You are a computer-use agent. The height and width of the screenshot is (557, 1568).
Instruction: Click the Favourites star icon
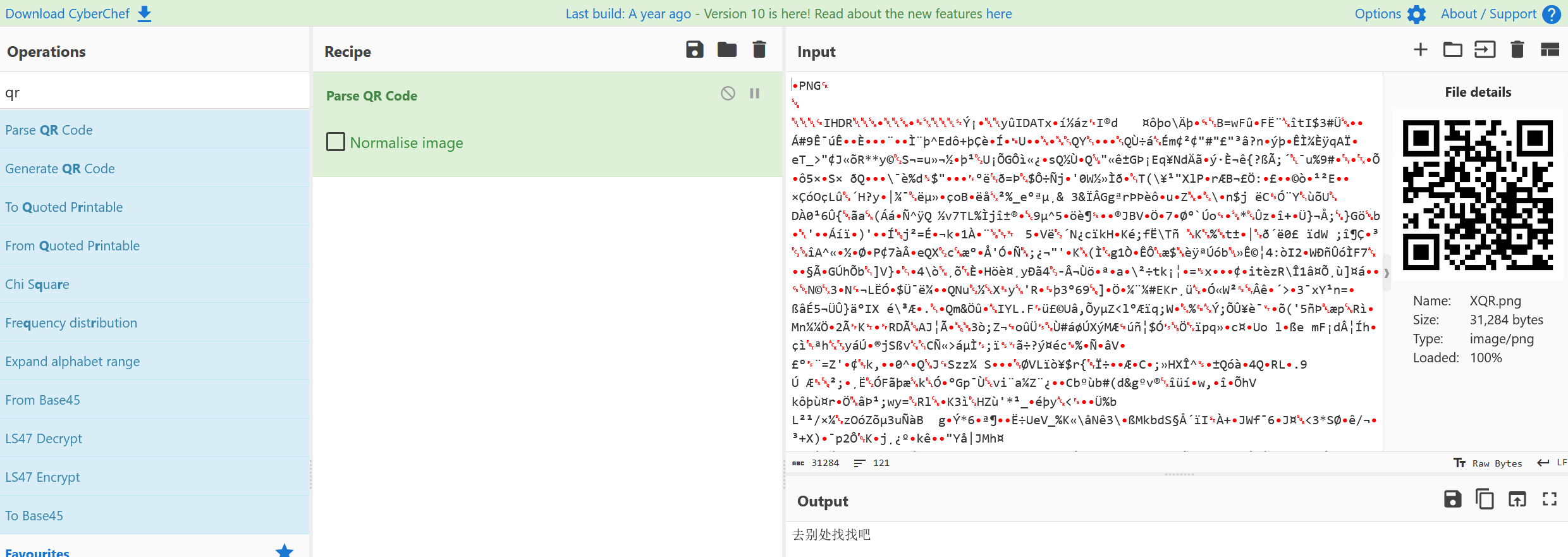(285, 551)
